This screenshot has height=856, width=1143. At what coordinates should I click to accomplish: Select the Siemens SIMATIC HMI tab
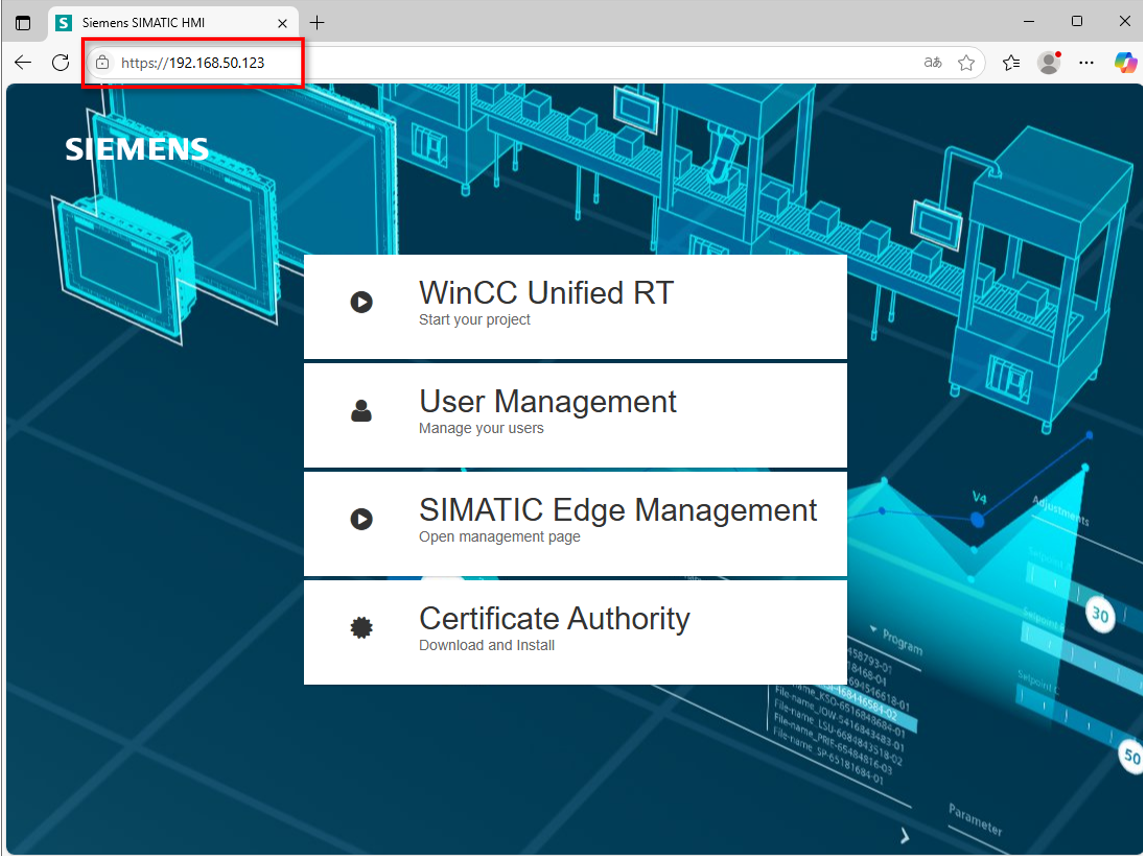pyautogui.click(x=160, y=22)
